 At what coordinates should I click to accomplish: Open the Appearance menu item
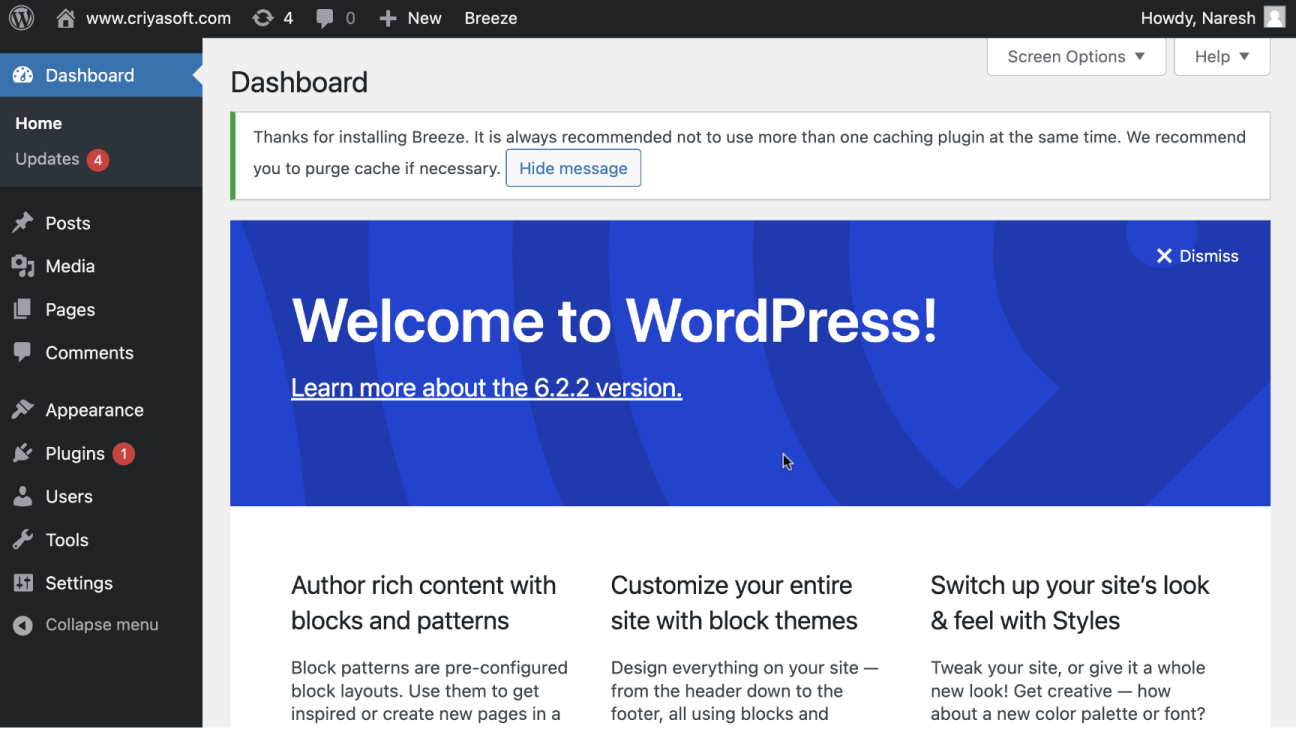(101, 410)
